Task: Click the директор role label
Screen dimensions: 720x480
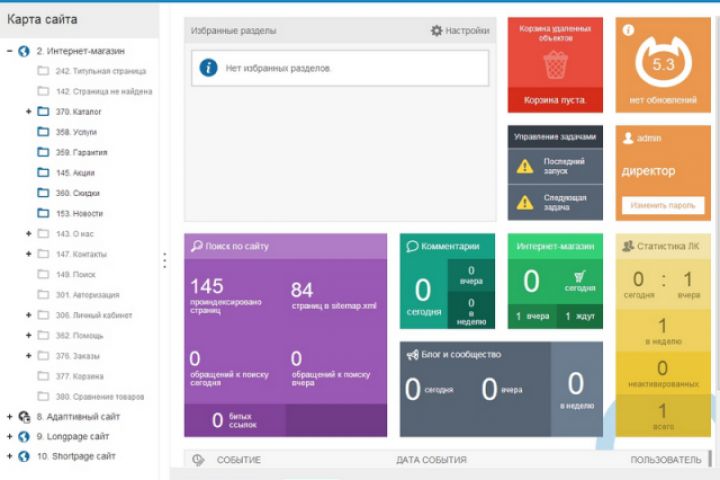Action: [x=648, y=171]
